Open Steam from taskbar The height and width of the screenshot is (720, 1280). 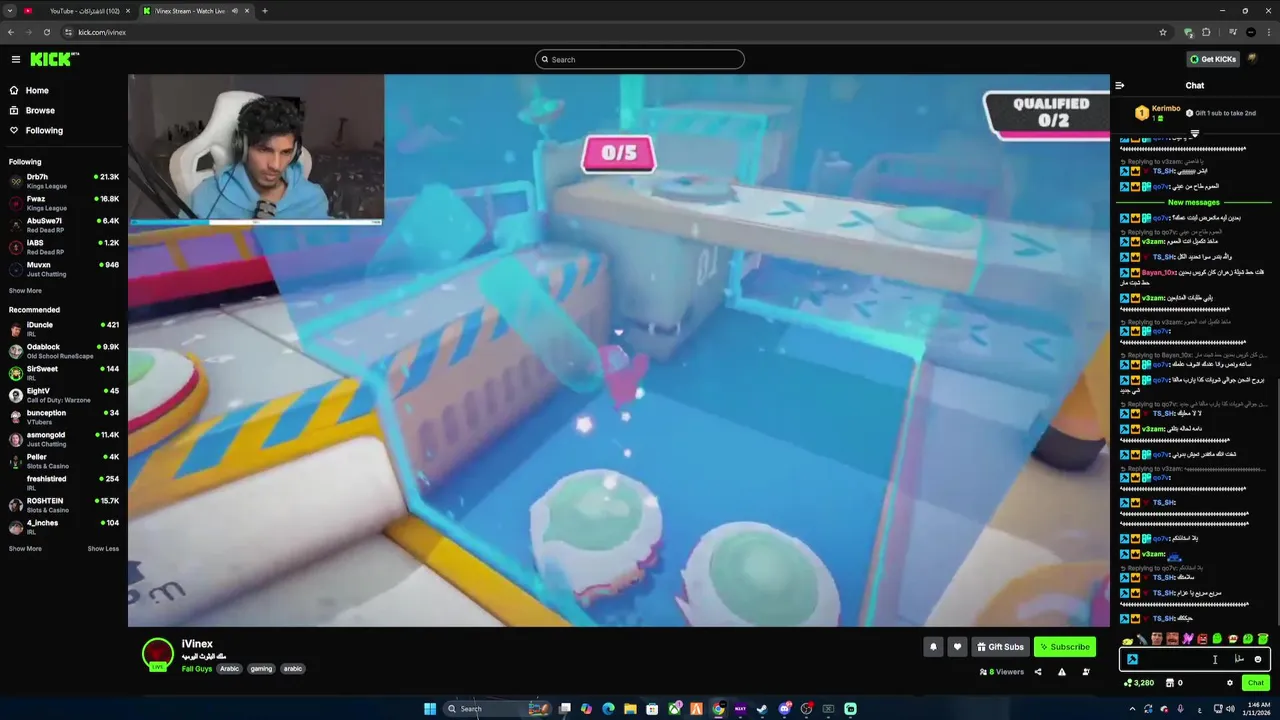(763, 709)
